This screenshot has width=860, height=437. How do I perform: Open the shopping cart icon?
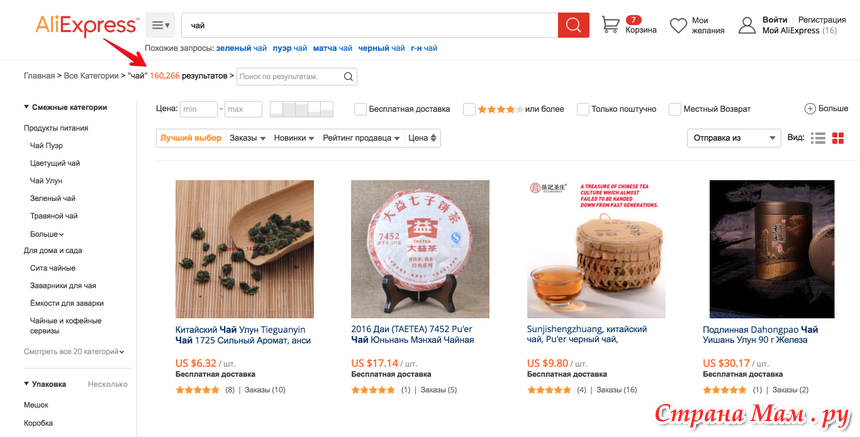(x=610, y=25)
